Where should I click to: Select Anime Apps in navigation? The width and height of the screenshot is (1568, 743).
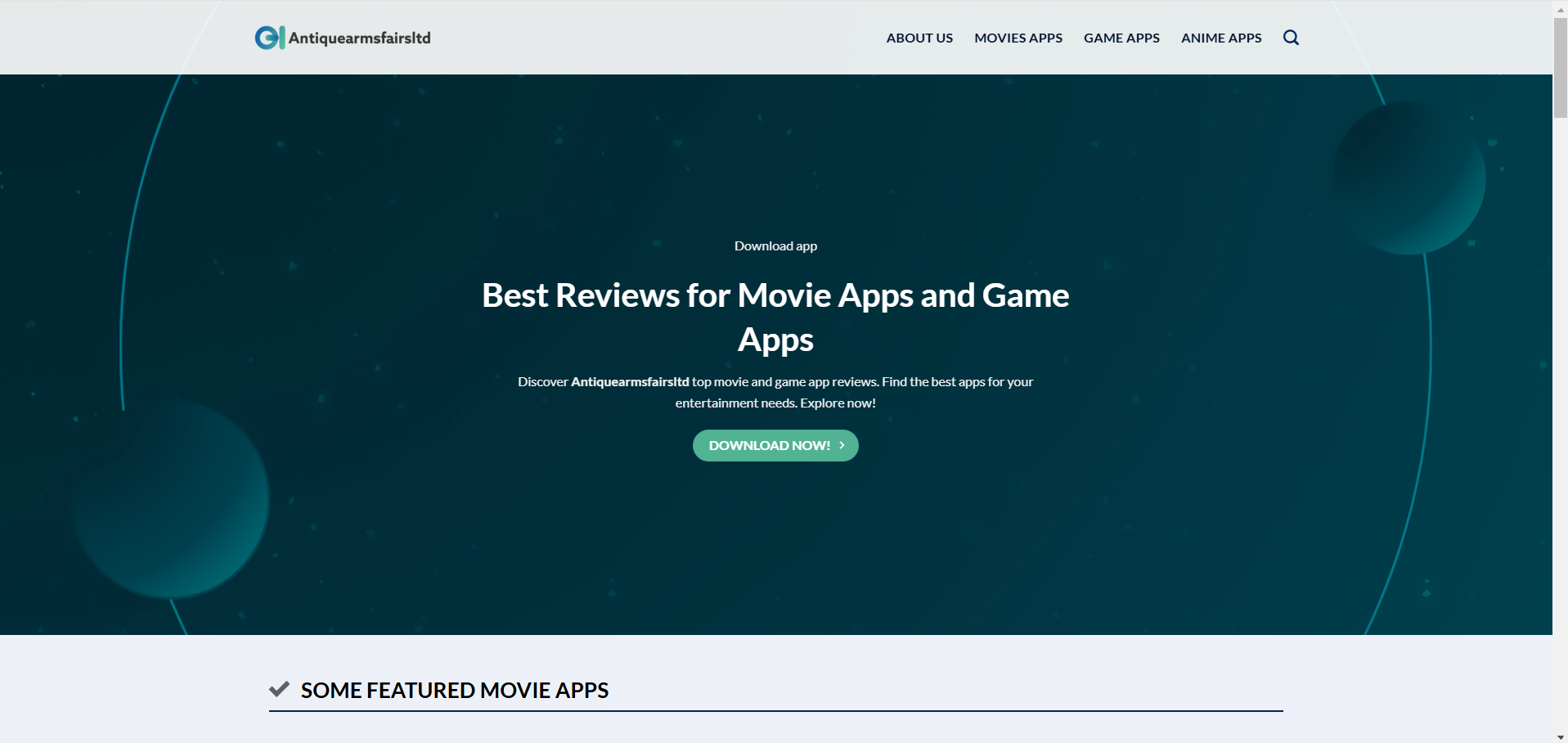pyautogui.click(x=1221, y=38)
